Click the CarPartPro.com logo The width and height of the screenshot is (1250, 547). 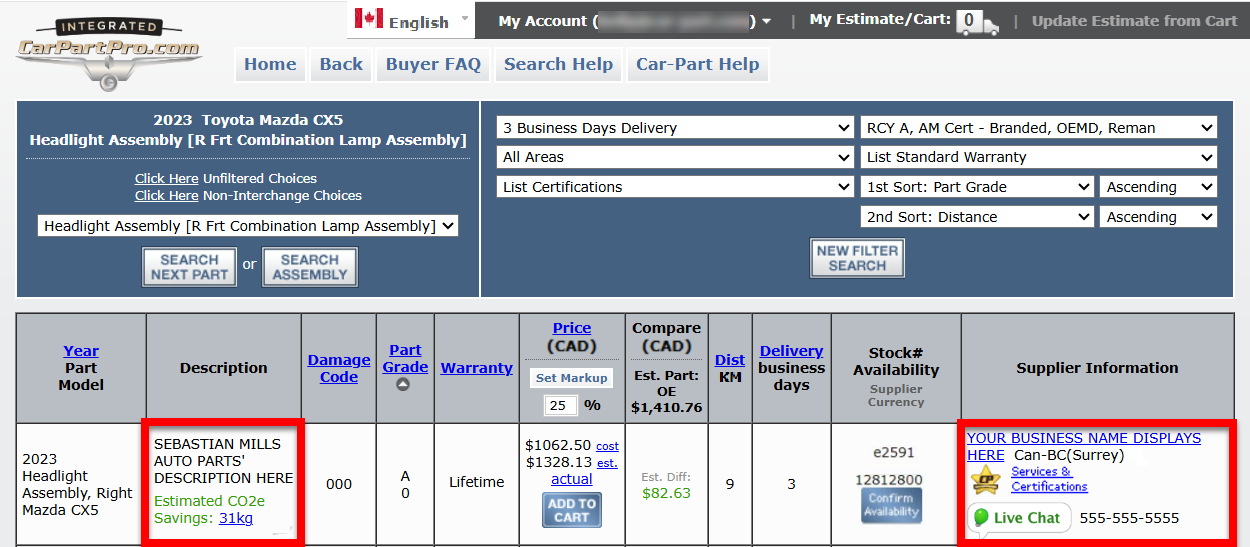pyautogui.click(x=109, y=54)
